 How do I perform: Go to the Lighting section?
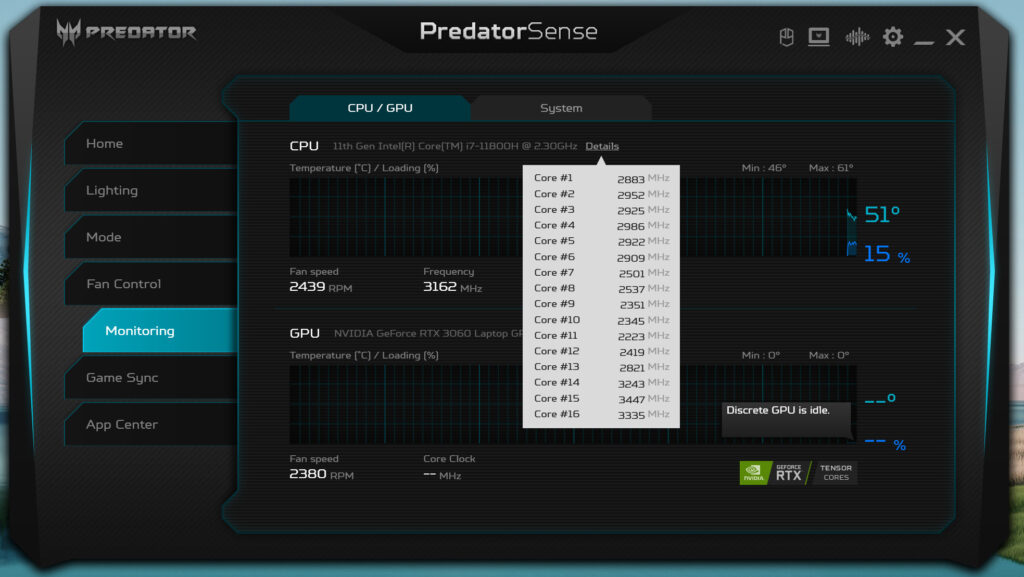tap(151, 190)
